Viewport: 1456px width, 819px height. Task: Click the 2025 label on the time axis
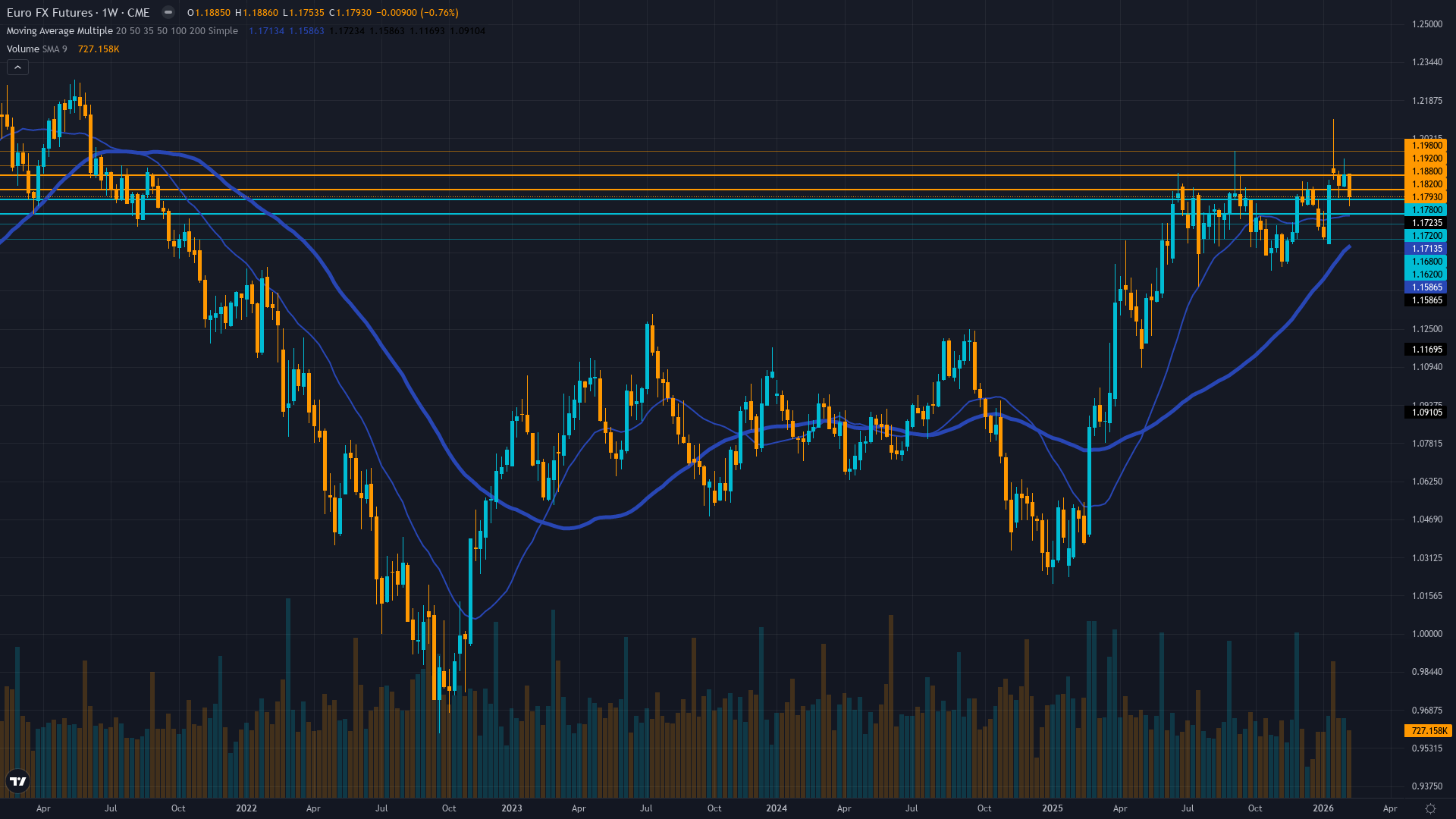pyautogui.click(x=1053, y=808)
